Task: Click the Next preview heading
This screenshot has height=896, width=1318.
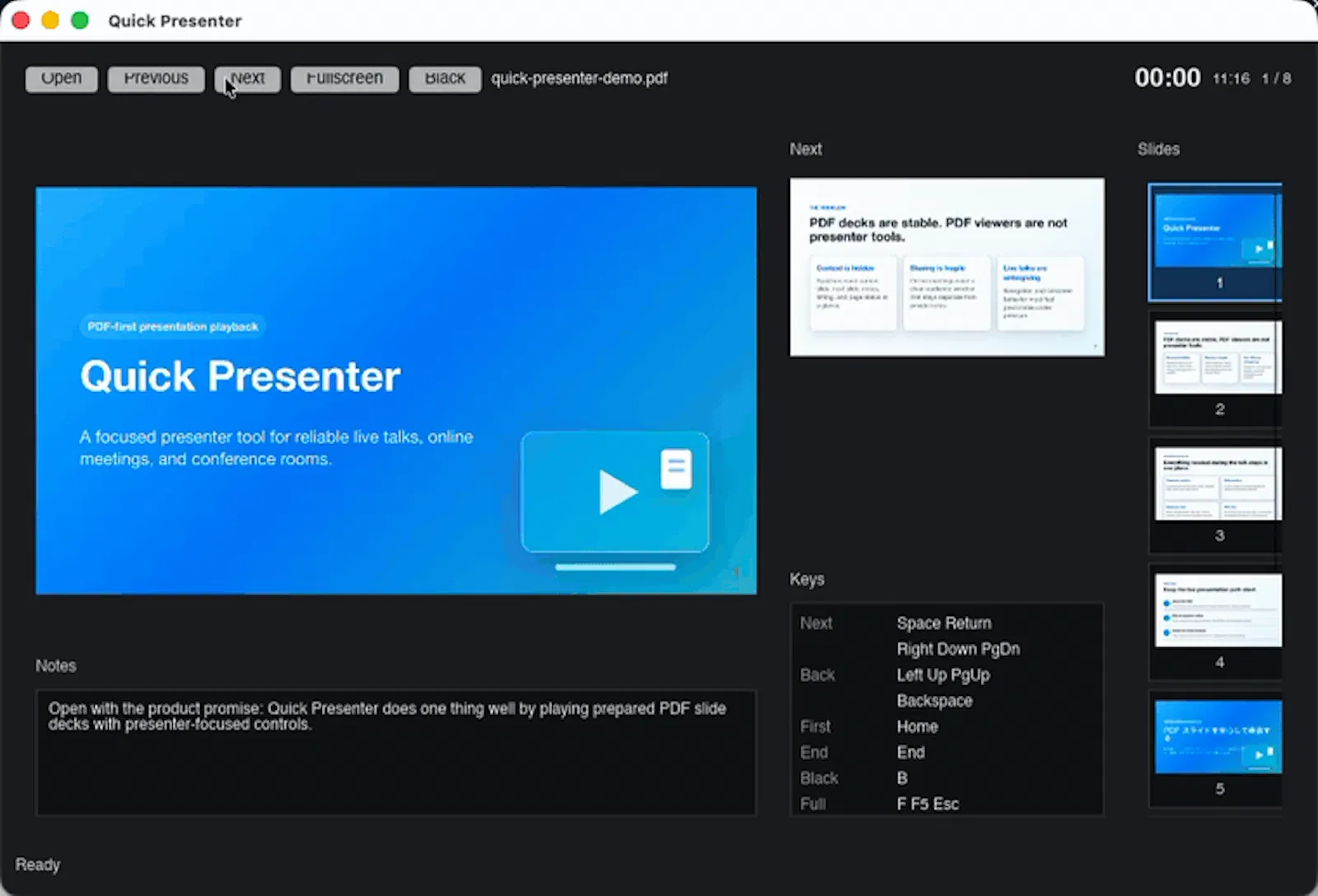Action: pyautogui.click(x=806, y=149)
